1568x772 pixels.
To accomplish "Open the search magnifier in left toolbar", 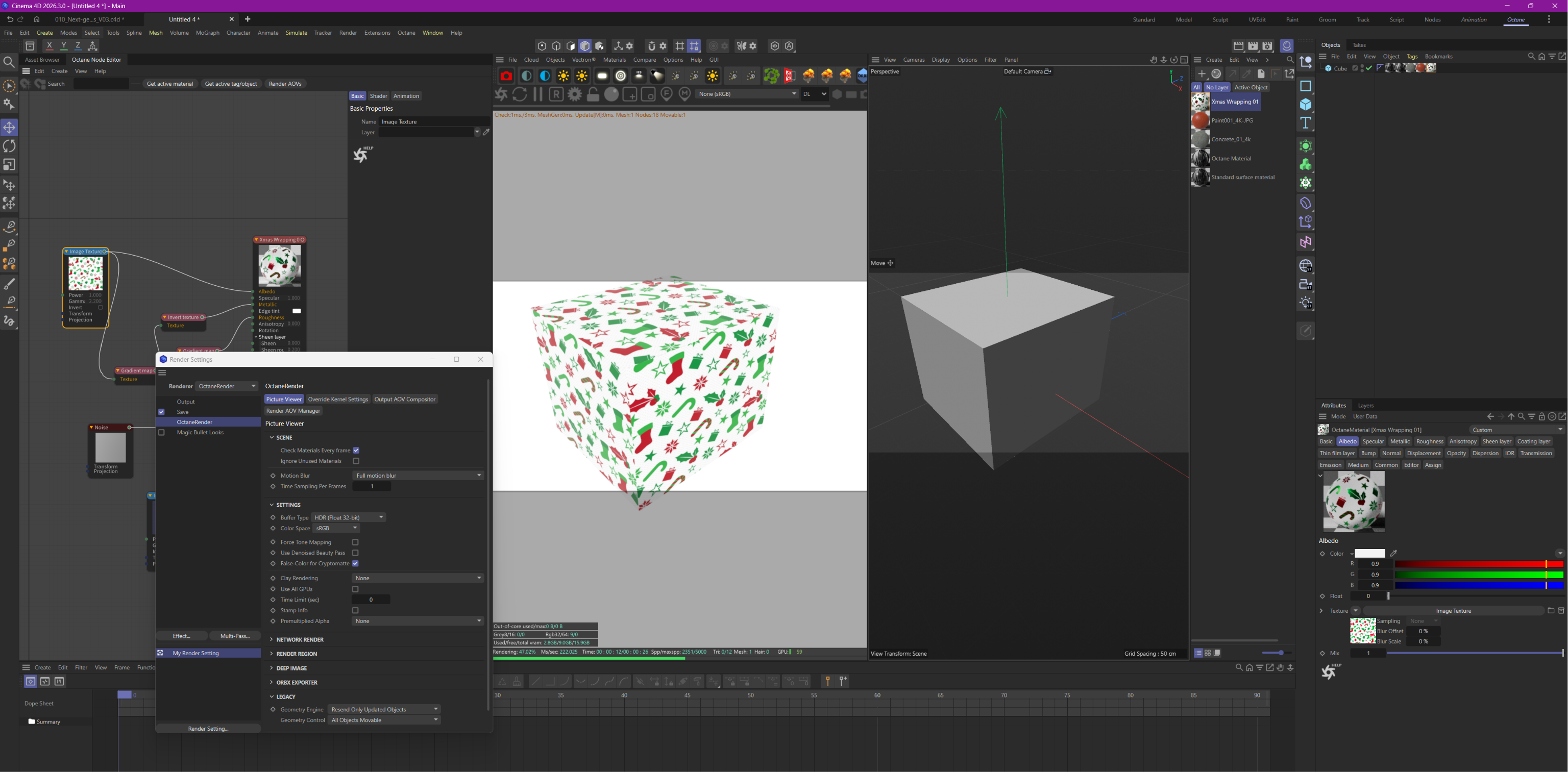I will tap(9, 62).
